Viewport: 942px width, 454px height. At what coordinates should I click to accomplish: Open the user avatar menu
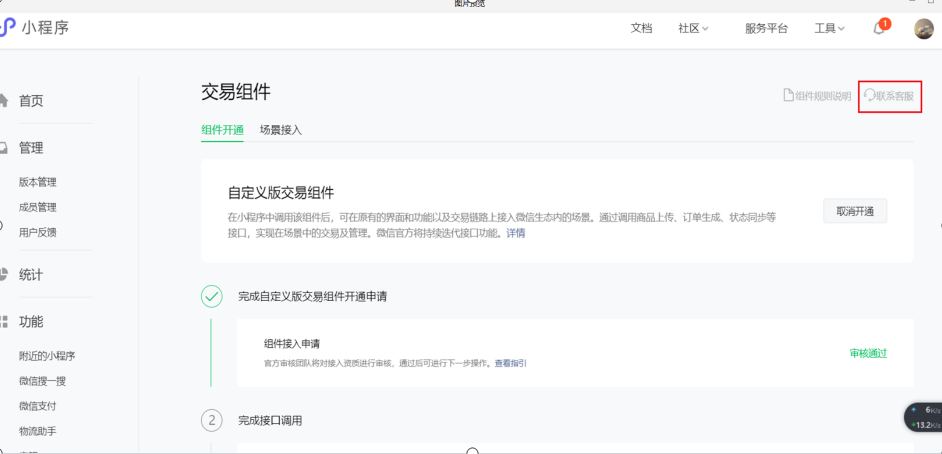click(924, 28)
